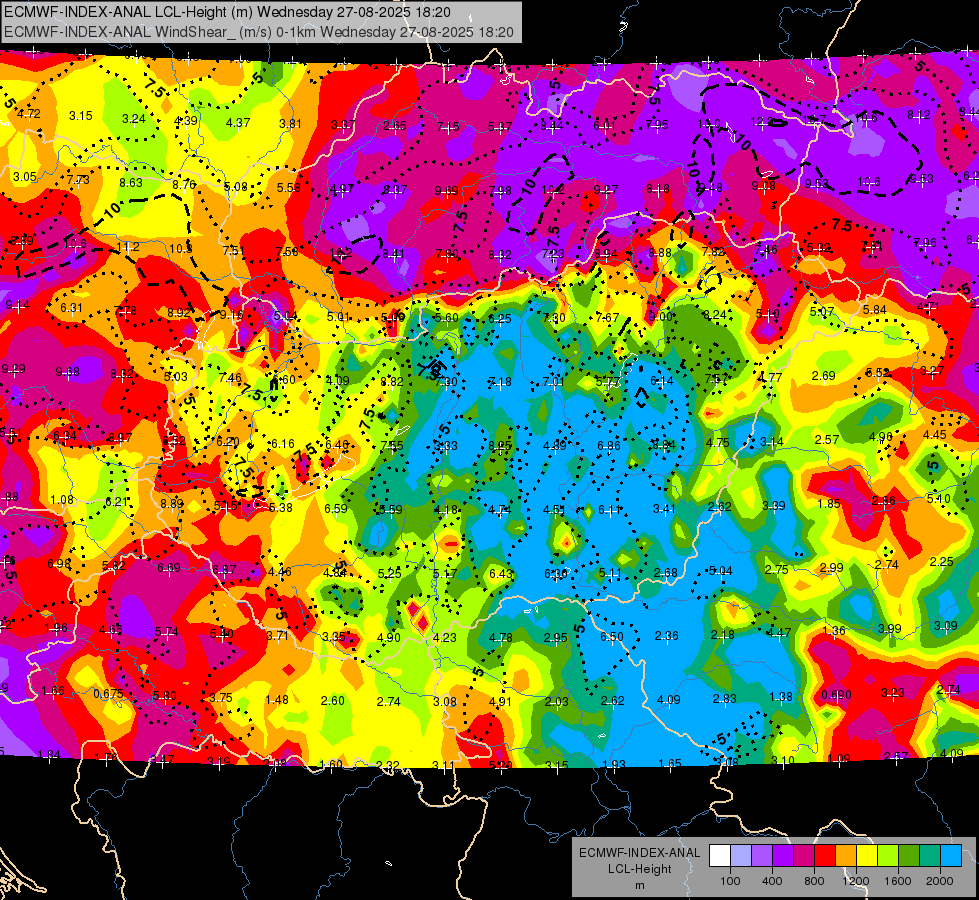Viewport: 979px width, 900px height.
Task: Click the map value 4.39
Action: [x=186, y=121]
